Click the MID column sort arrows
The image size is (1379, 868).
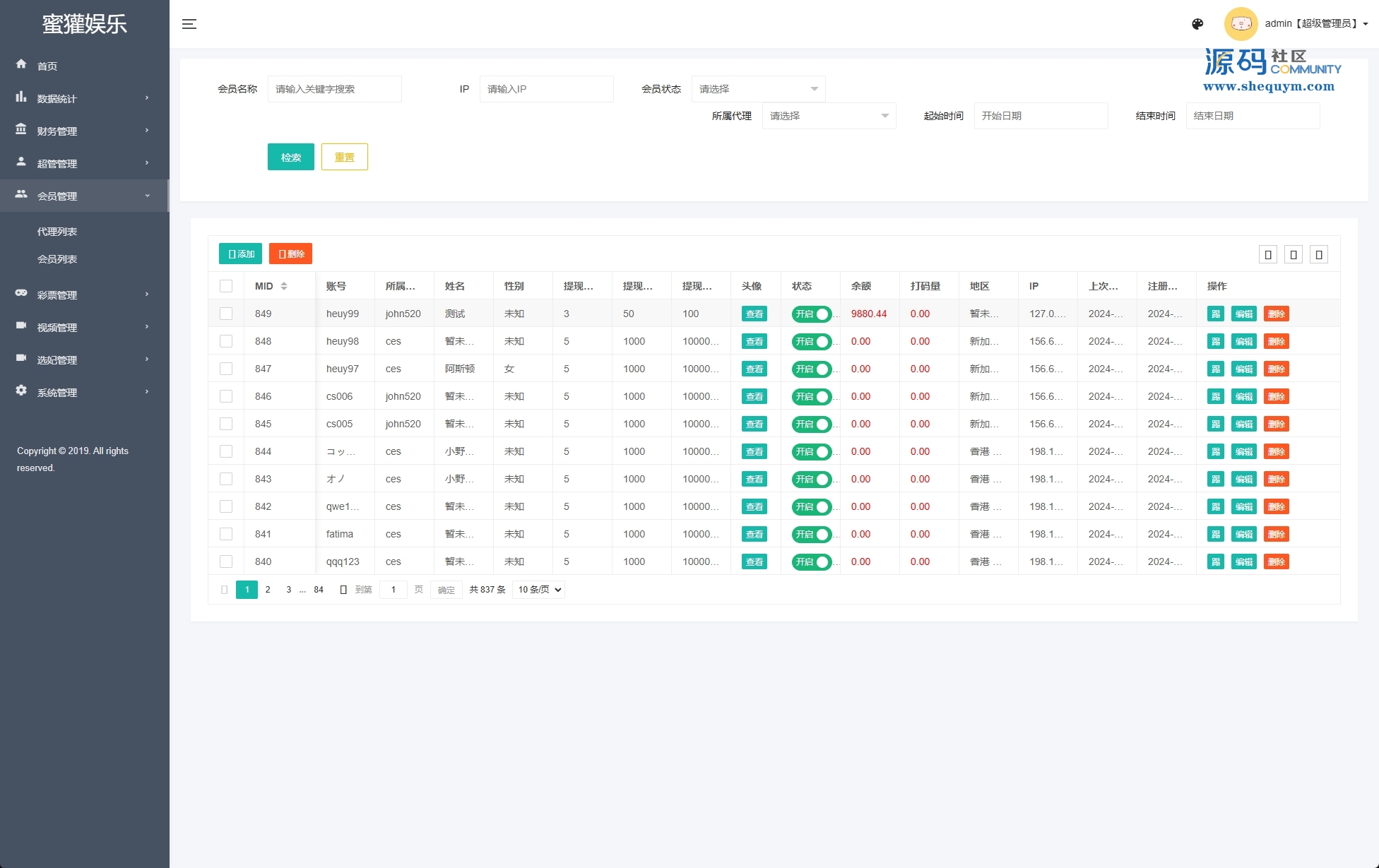click(284, 286)
